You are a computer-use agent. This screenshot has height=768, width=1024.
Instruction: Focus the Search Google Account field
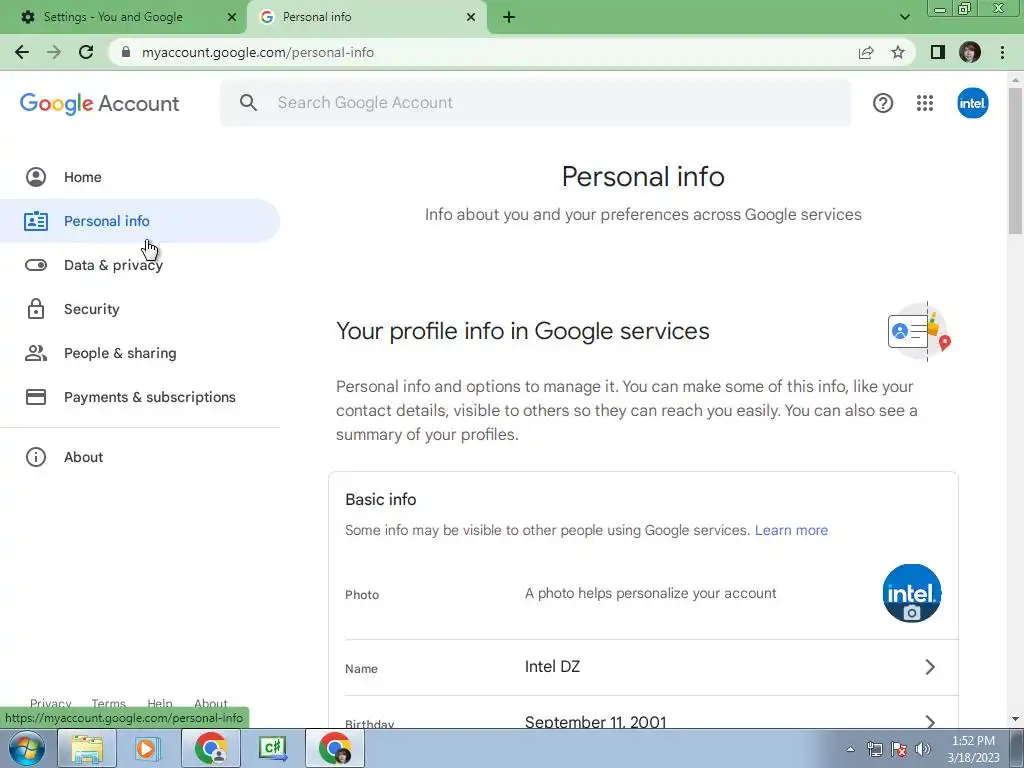coord(536,103)
